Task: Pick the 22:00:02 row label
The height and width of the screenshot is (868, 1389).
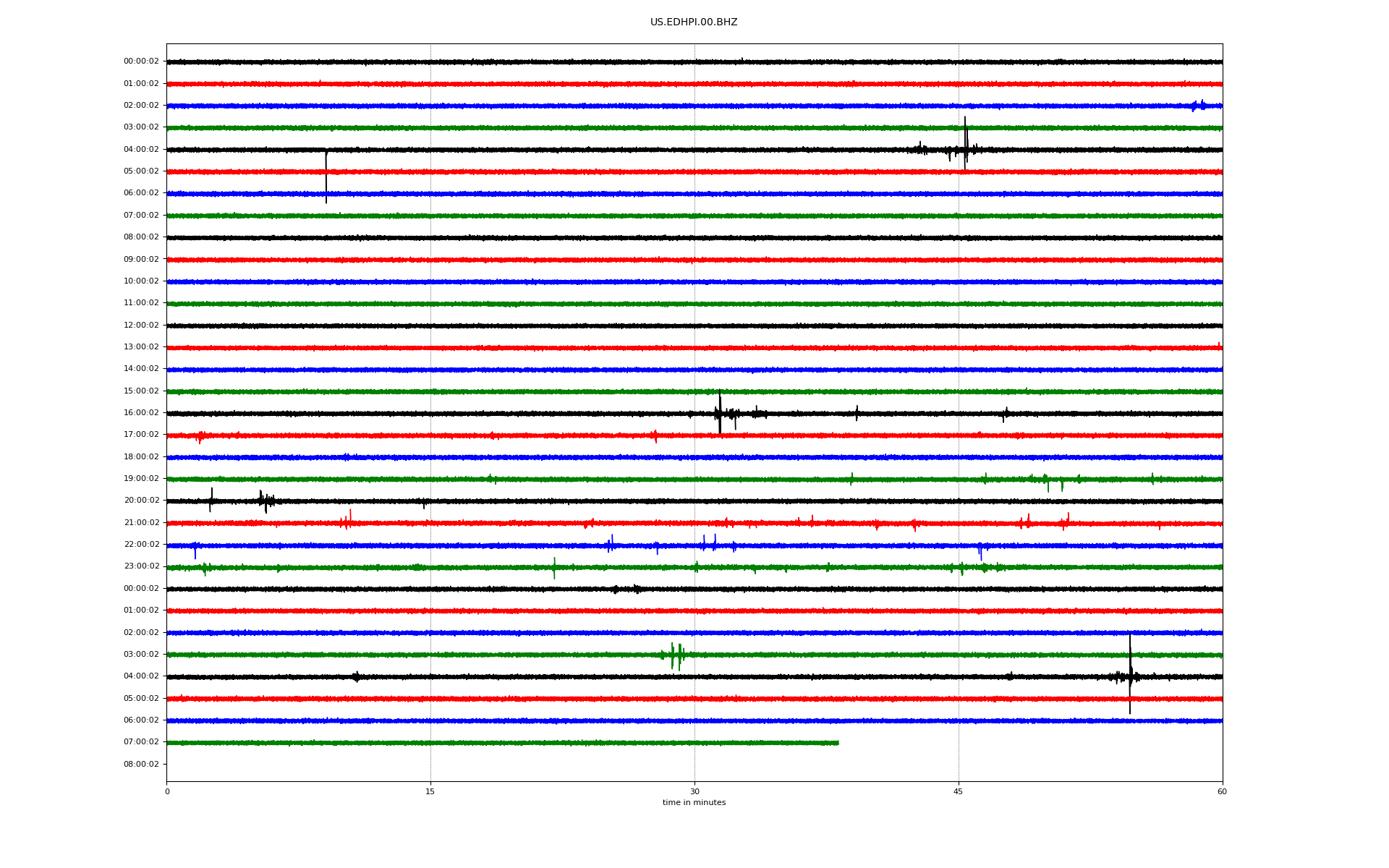Action: pos(141,545)
